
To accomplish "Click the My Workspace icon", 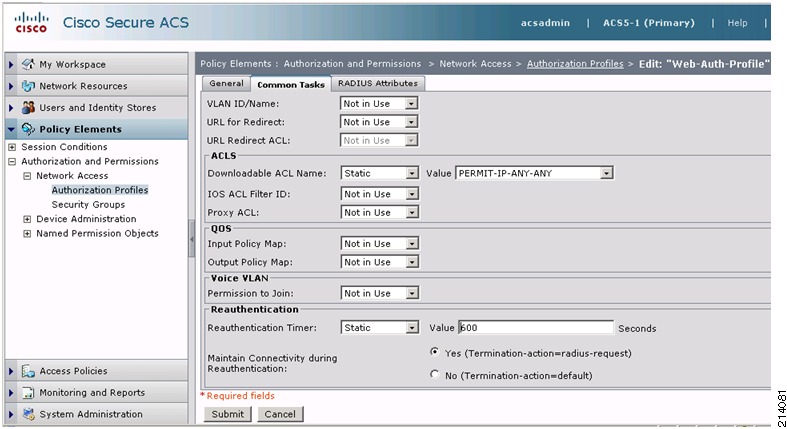I will 28,64.
